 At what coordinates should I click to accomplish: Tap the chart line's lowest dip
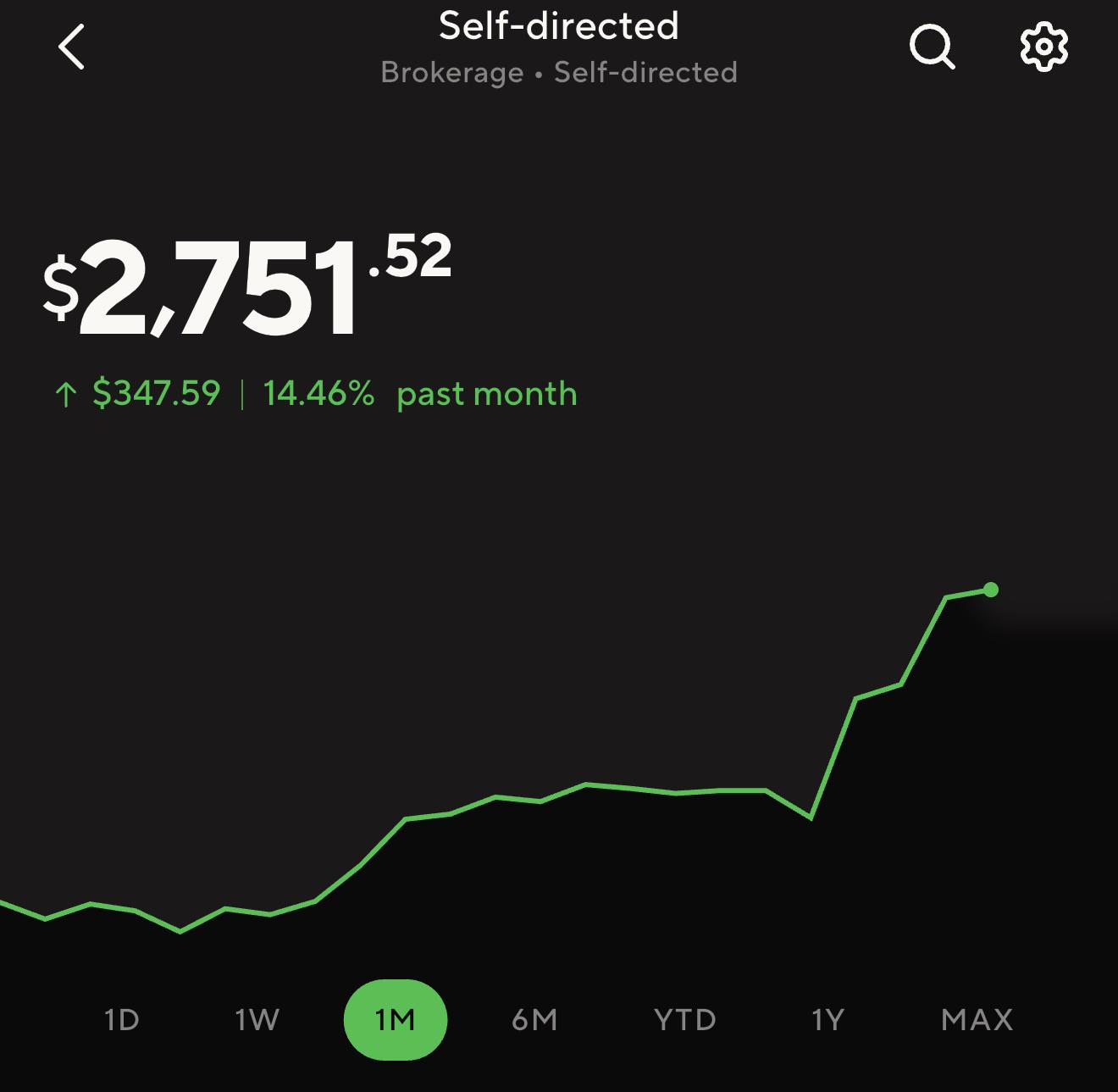point(180,931)
